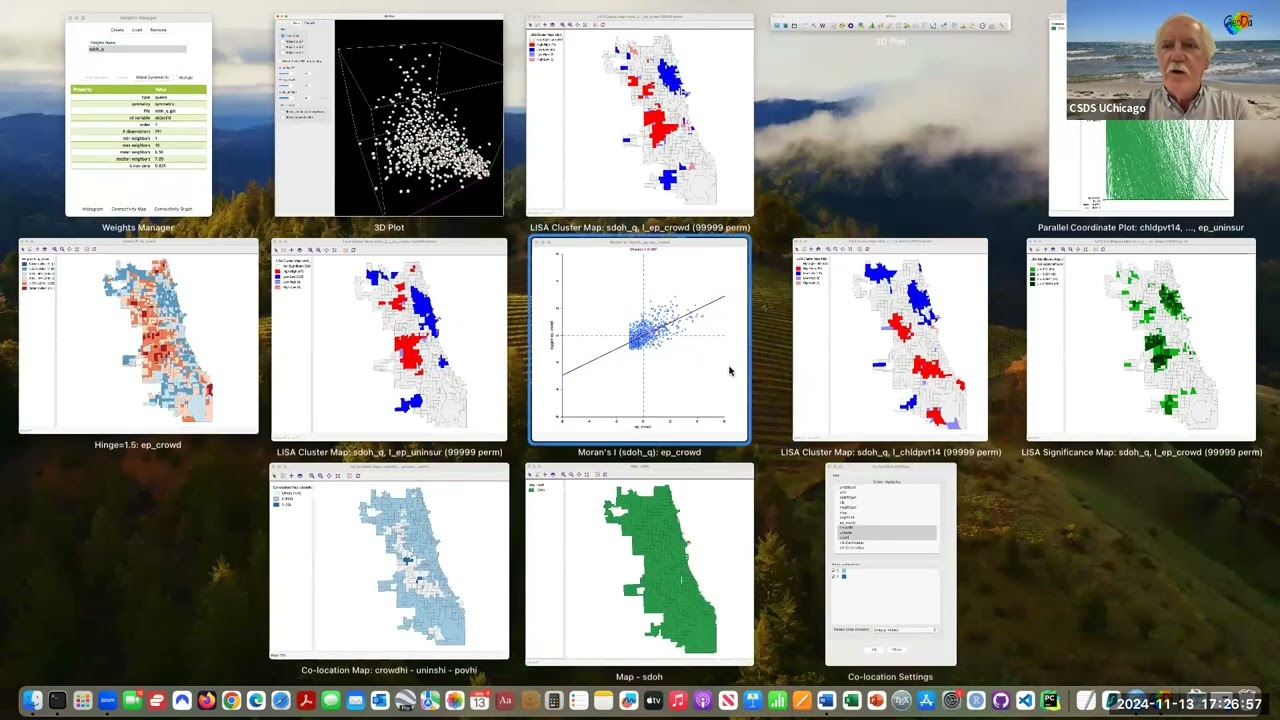Open the Music app in Dock
This screenshot has height=720, width=1280.
pyautogui.click(x=678, y=700)
